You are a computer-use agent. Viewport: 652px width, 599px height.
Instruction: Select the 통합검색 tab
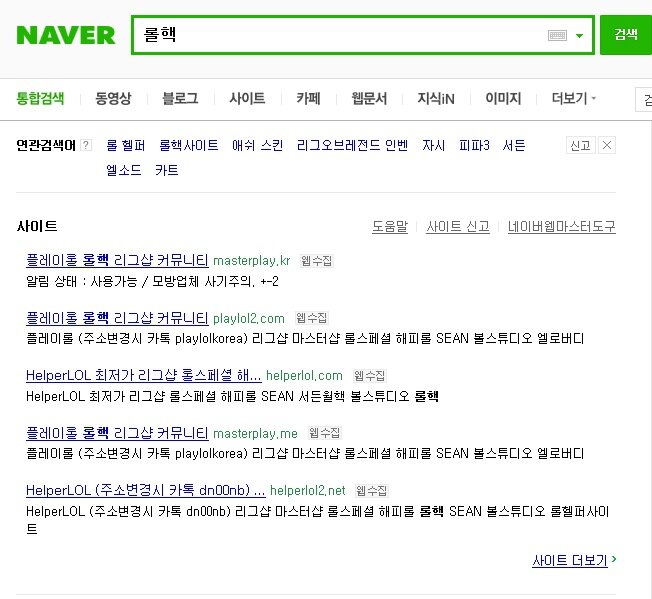pos(40,99)
